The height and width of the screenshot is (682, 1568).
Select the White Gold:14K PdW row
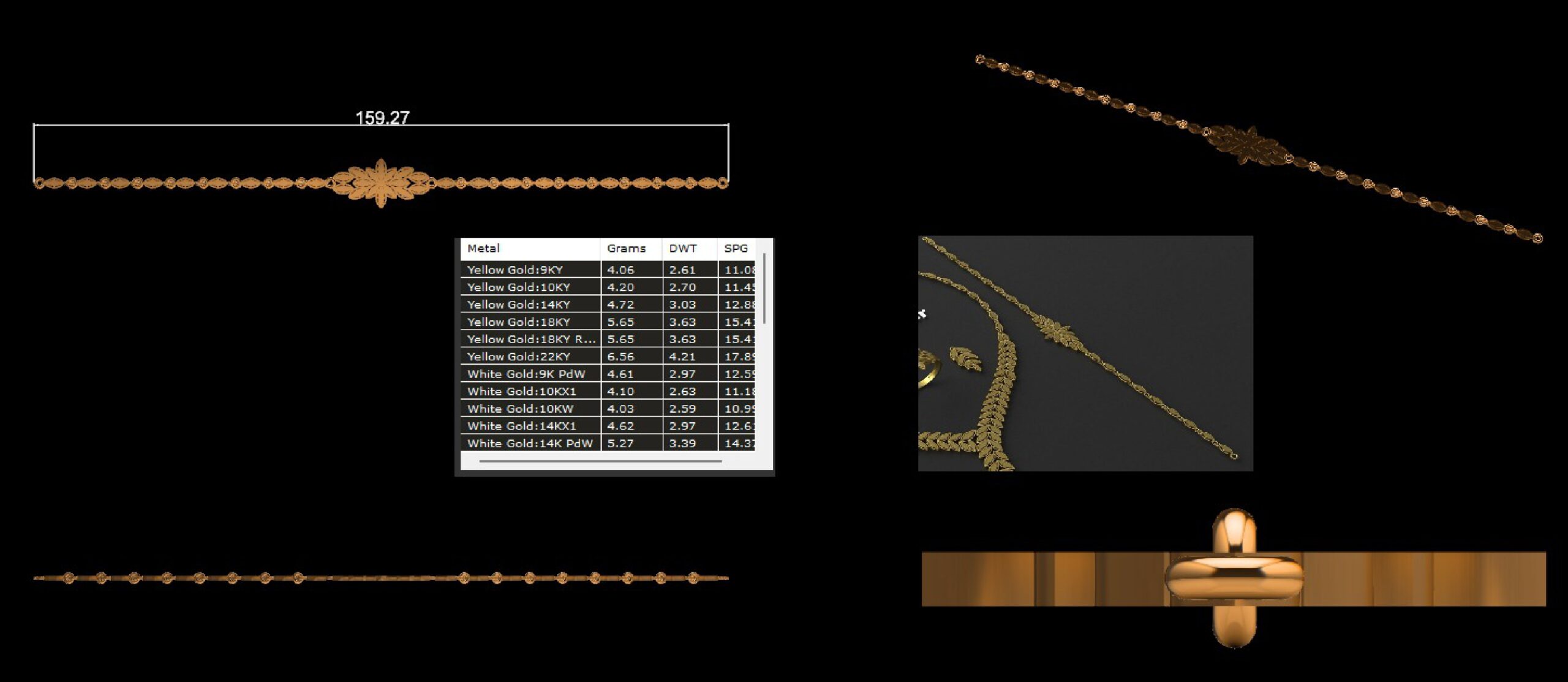tap(530, 443)
